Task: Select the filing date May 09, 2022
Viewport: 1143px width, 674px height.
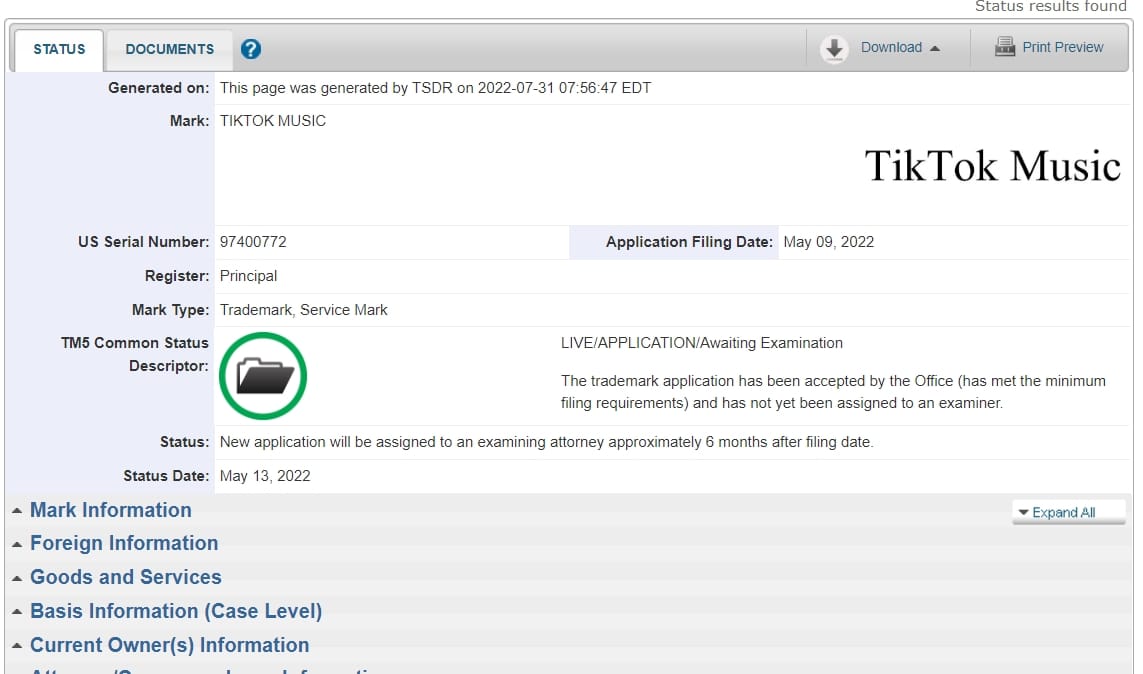Action: pos(829,242)
